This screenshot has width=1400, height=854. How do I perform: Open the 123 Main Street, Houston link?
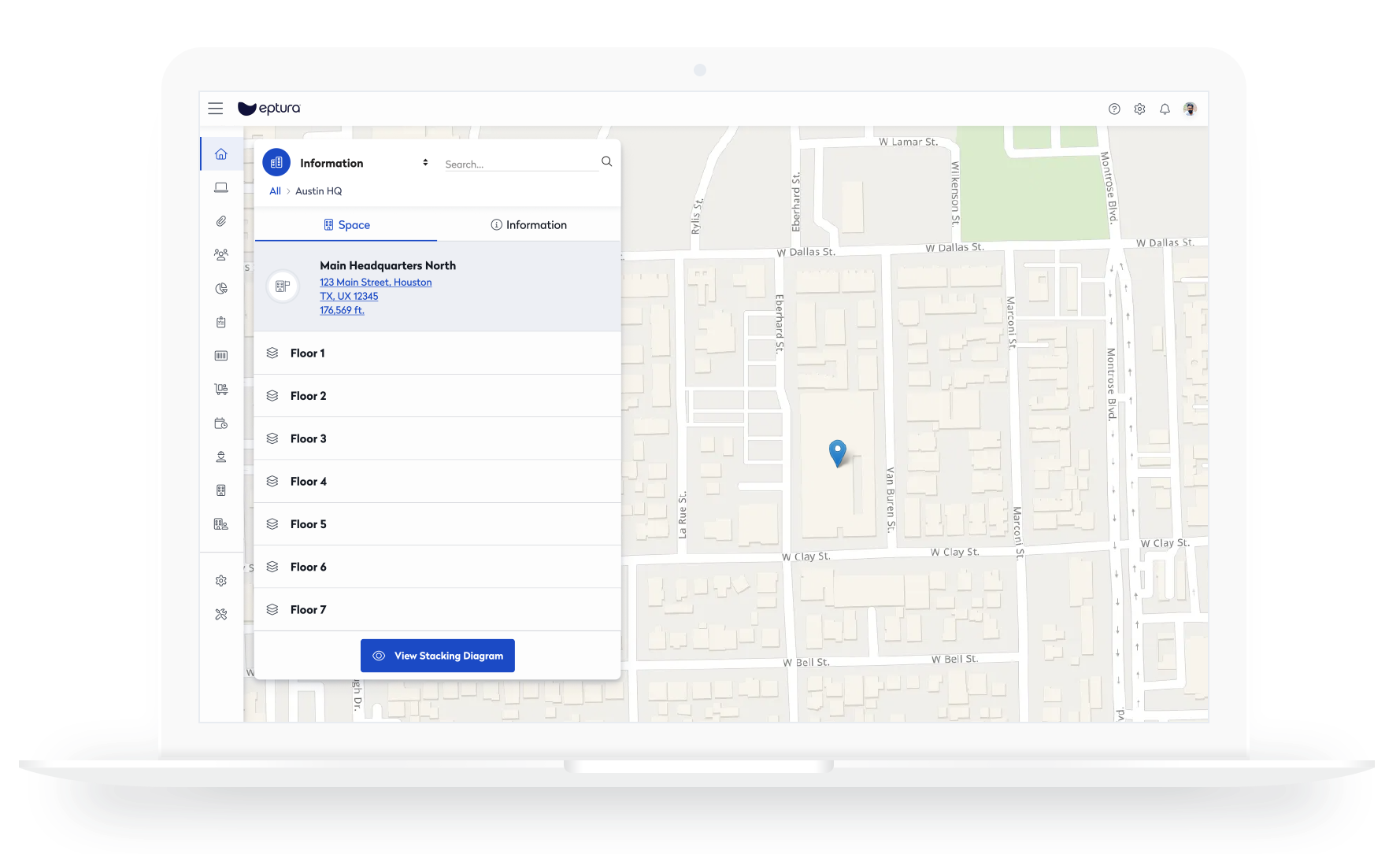point(376,283)
